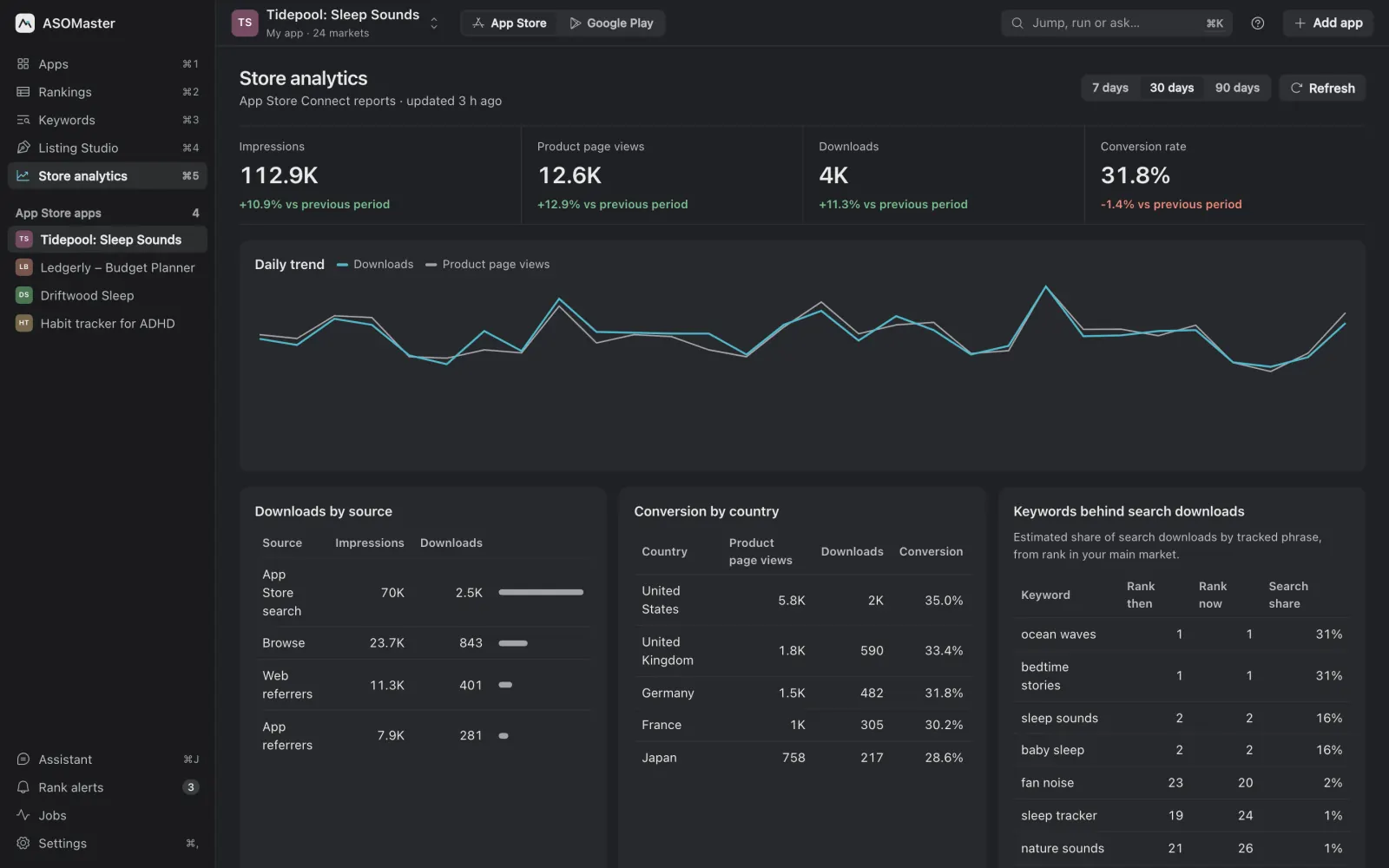Image resolution: width=1389 pixels, height=868 pixels.
Task: Click the Impressions value 112.9K
Action: (x=279, y=175)
